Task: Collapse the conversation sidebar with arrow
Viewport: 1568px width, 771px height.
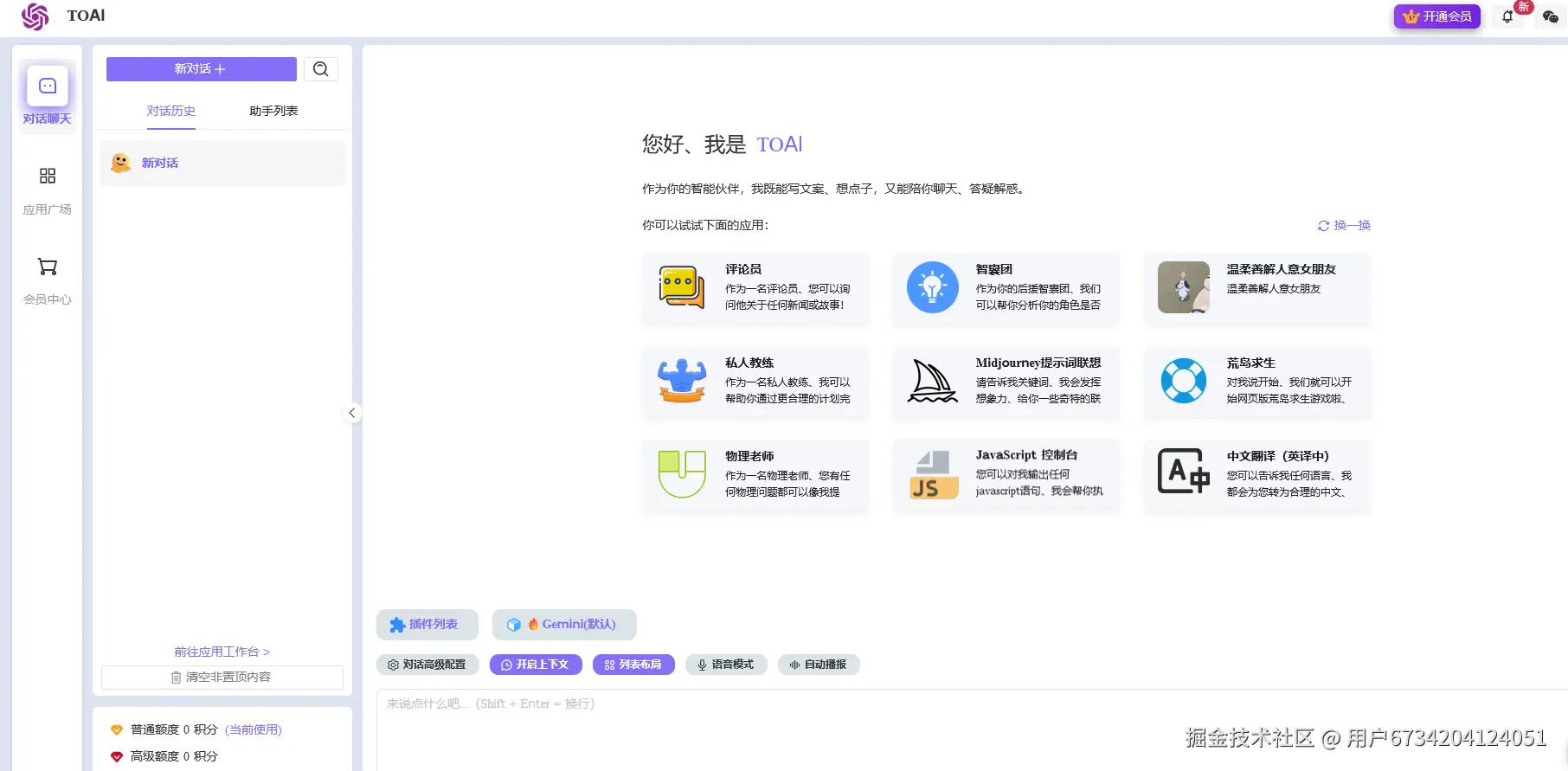Action: pyautogui.click(x=351, y=413)
